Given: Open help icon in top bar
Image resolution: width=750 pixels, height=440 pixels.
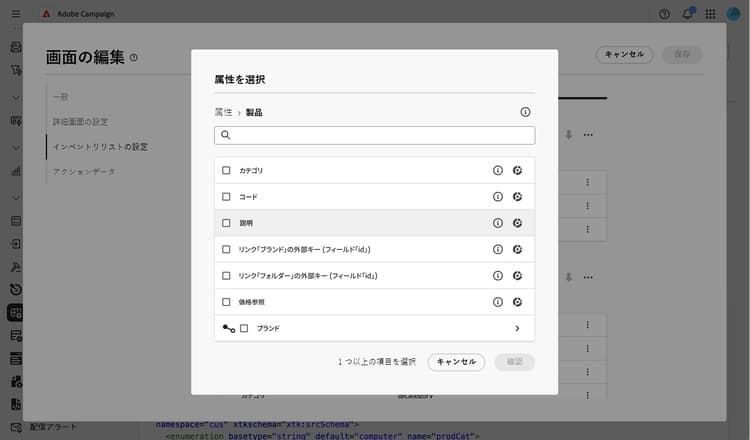Looking at the screenshot, I should 664,14.
